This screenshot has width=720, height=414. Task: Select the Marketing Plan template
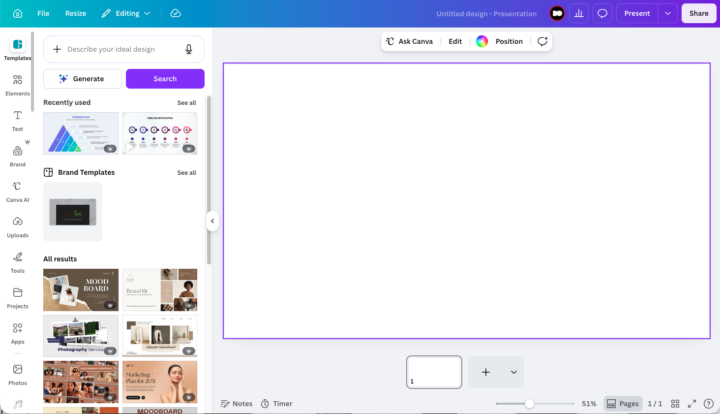160,382
